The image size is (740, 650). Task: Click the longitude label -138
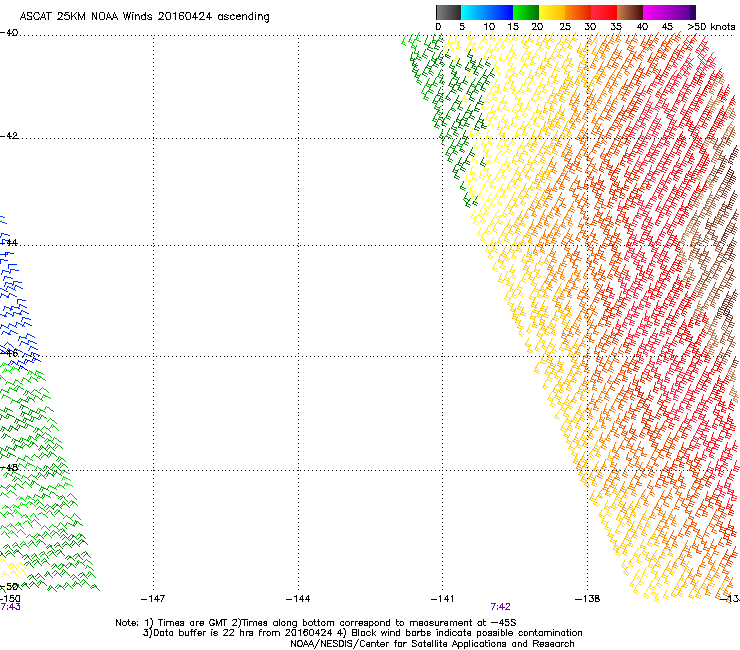[587, 599]
